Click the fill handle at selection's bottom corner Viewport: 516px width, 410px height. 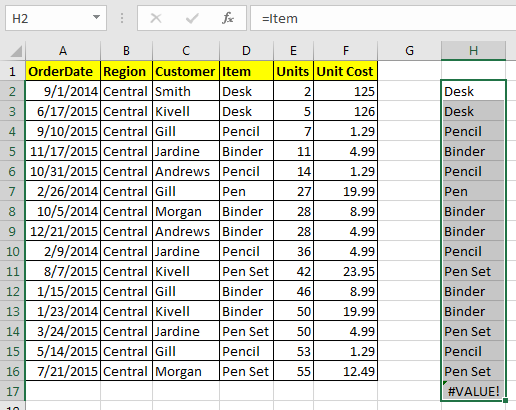(x=506, y=400)
